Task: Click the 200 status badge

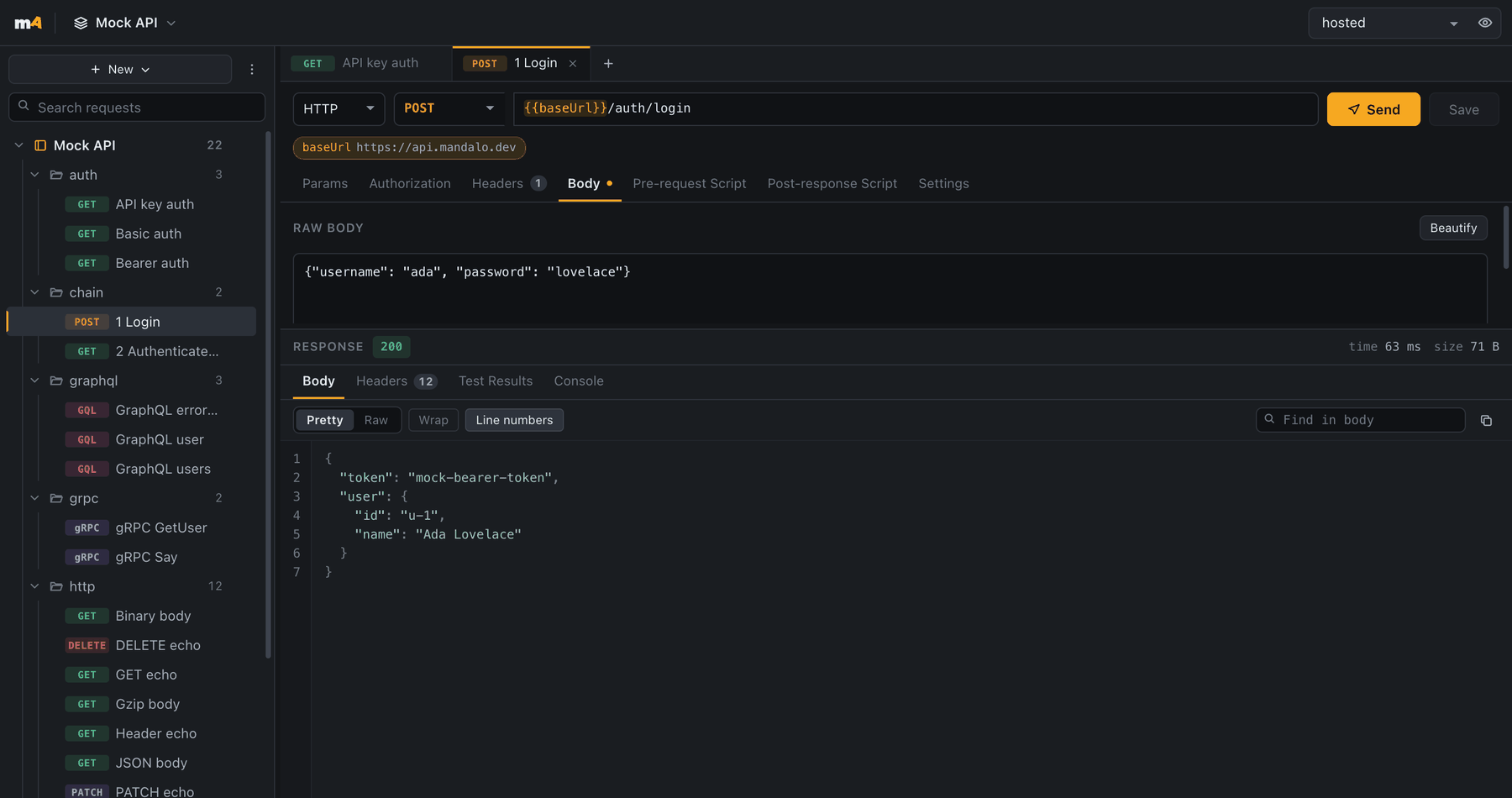Action: pos(391,347)
